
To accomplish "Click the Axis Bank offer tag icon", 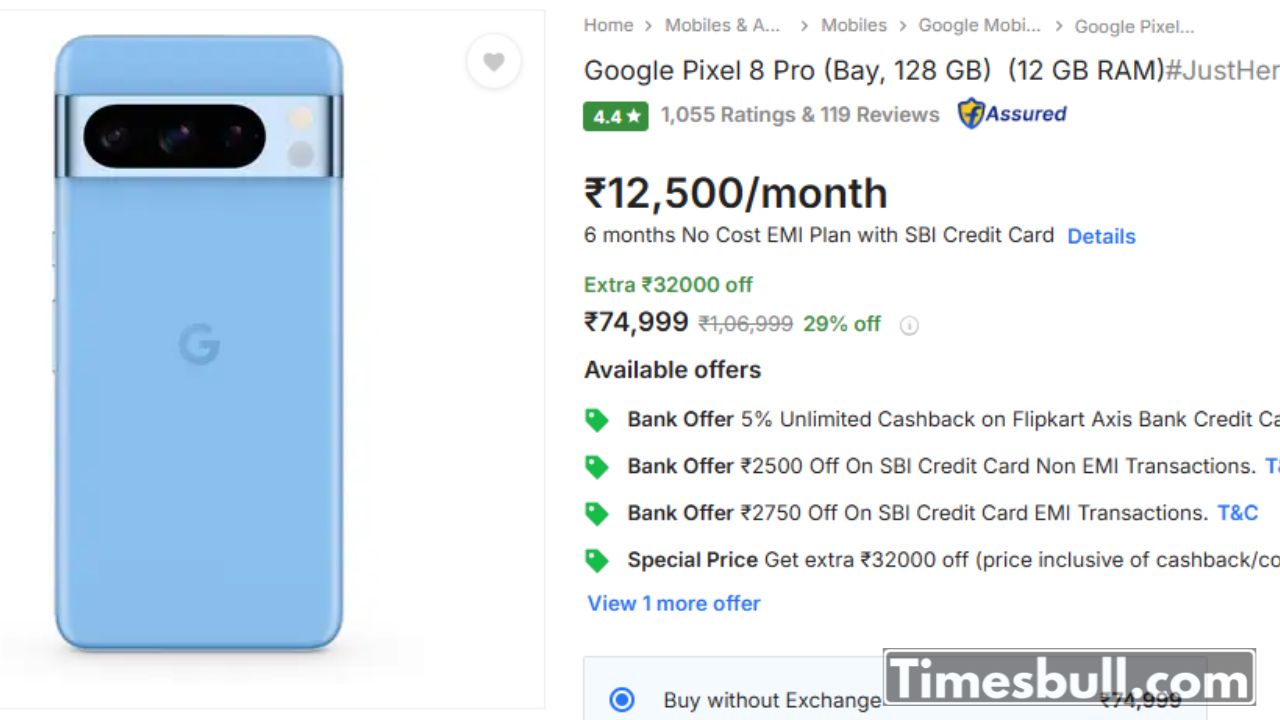I will (597, 420).
